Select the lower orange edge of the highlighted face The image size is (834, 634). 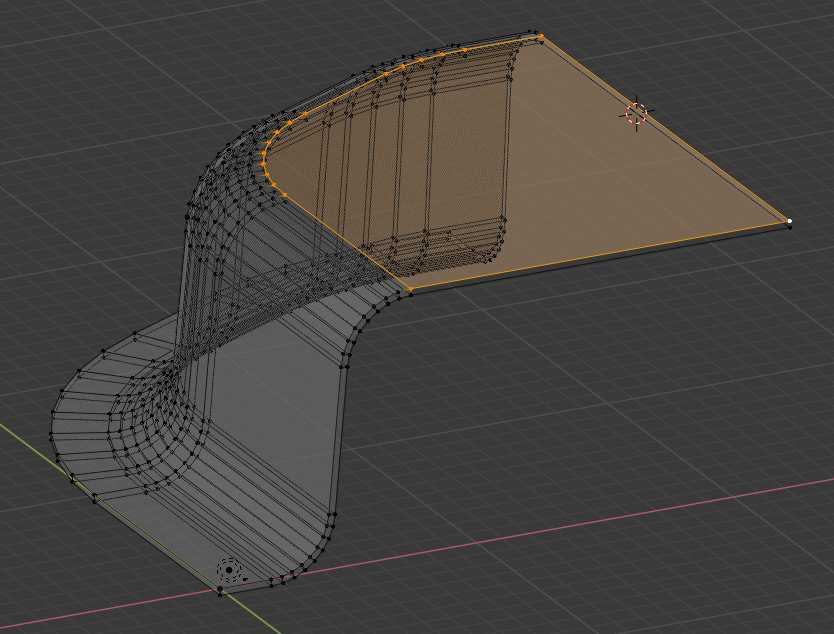click(x=600, y=255)
